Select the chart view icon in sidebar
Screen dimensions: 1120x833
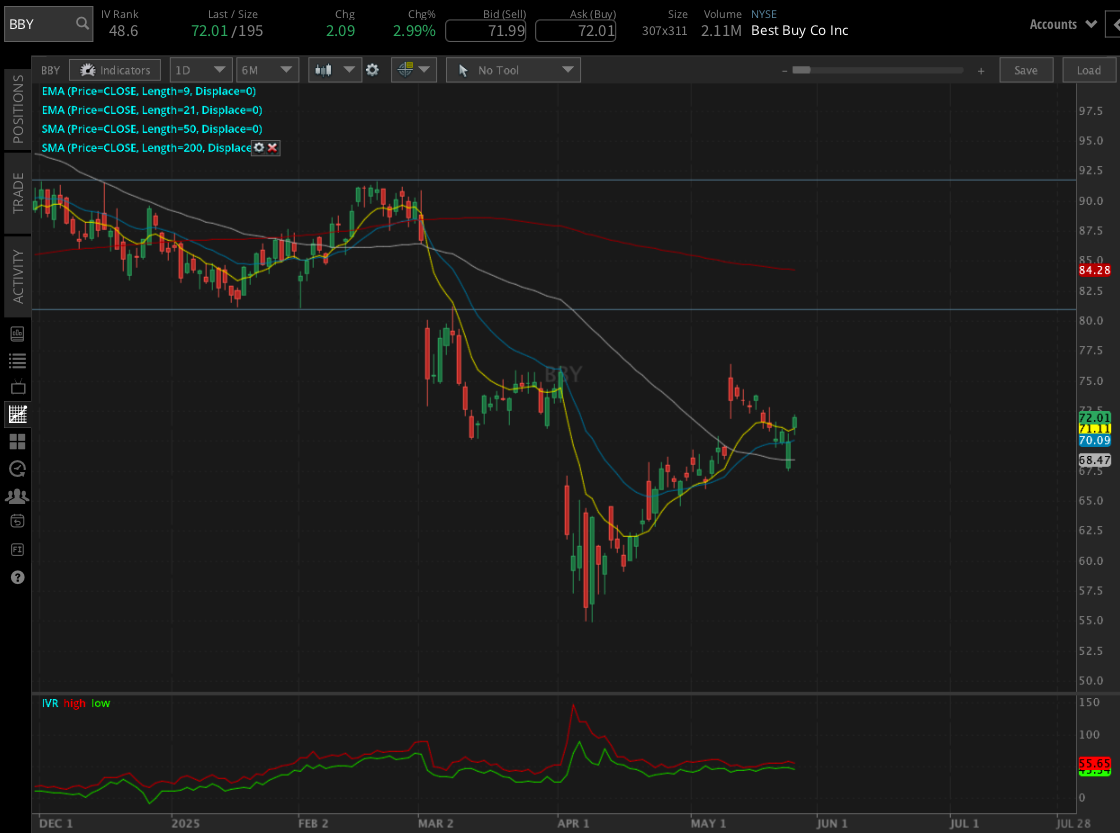tap(17, 414)
